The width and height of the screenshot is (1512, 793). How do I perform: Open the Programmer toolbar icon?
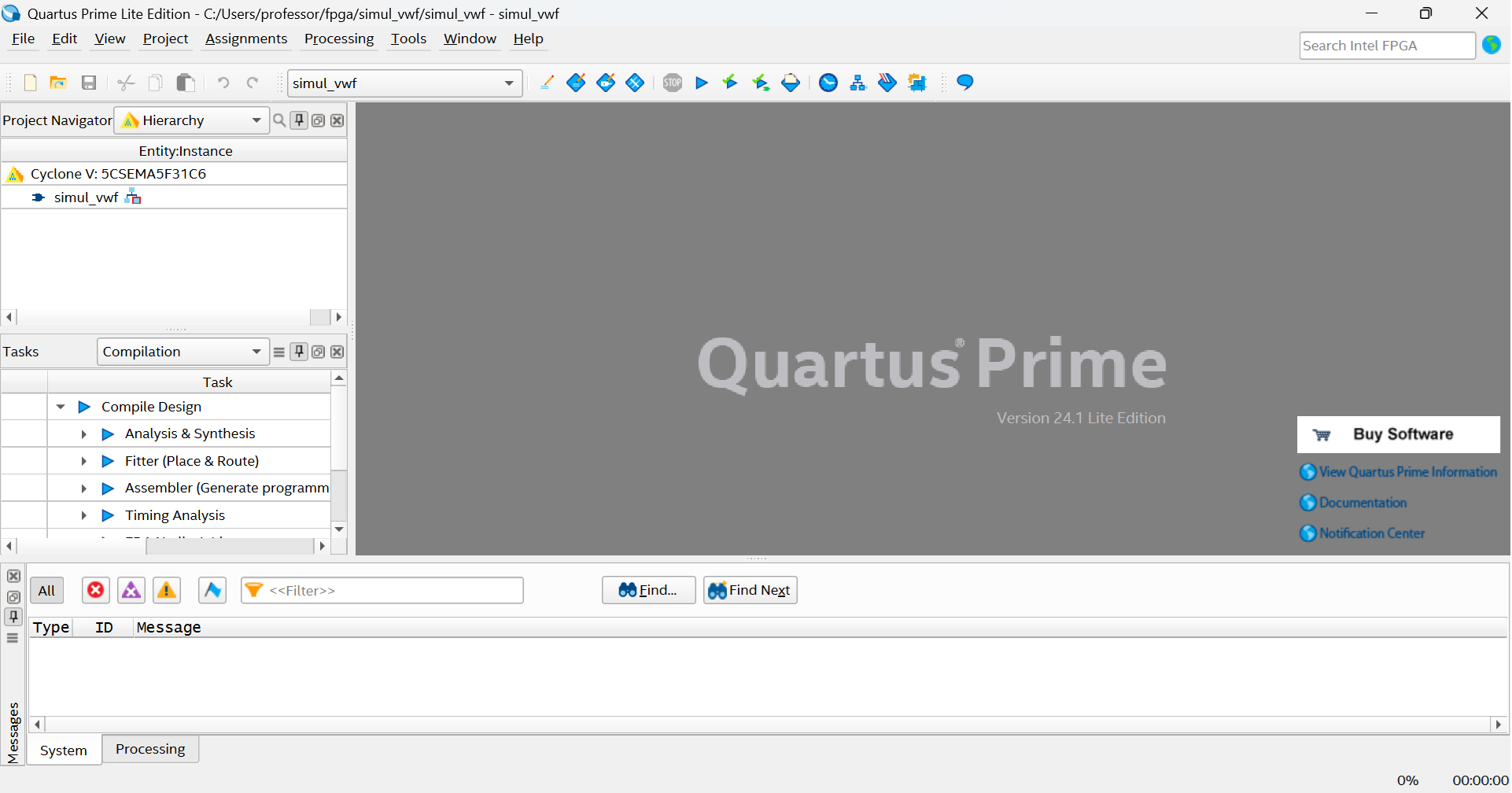pos(887,83)
